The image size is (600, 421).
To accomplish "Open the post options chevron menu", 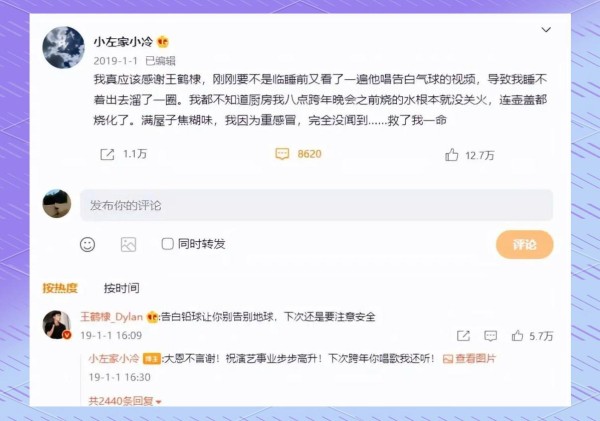I will [x=546, y=30].
